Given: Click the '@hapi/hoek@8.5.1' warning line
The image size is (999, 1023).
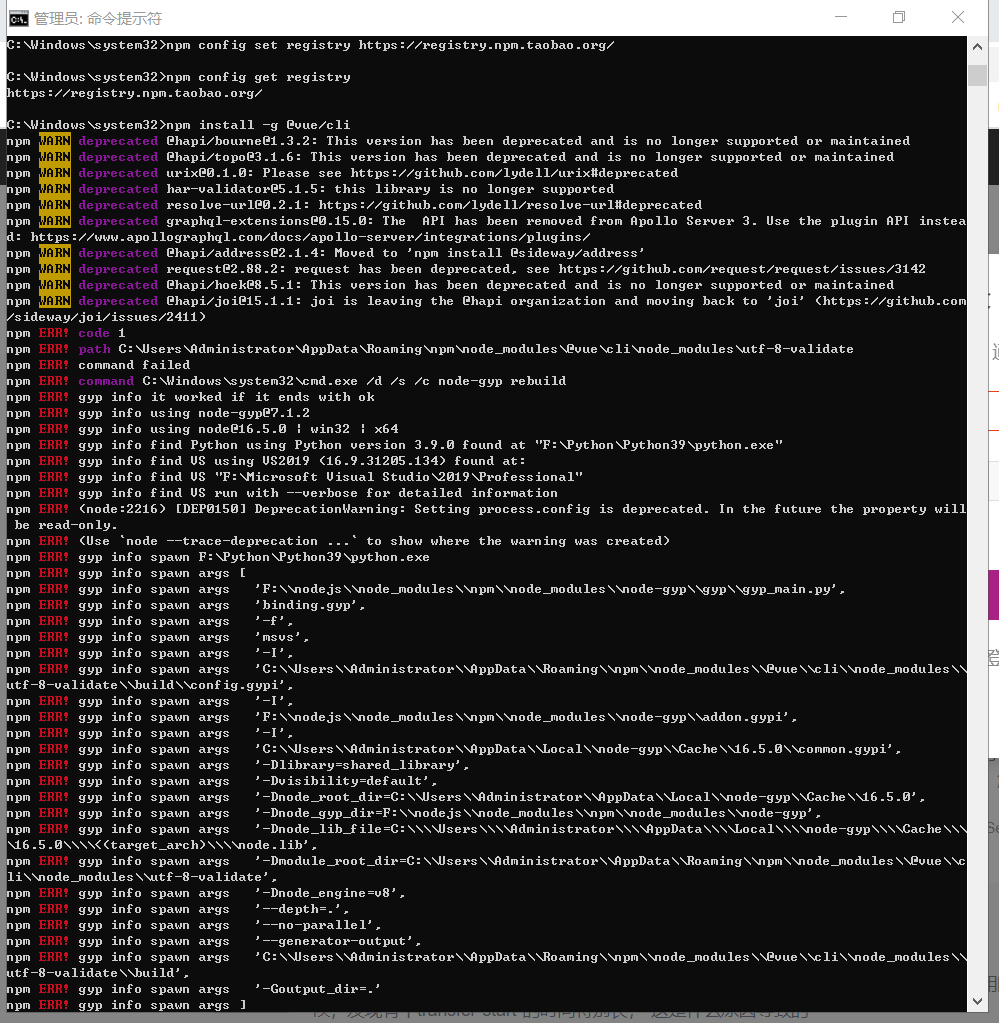Looking at the screenshot, I should [450, 285].
